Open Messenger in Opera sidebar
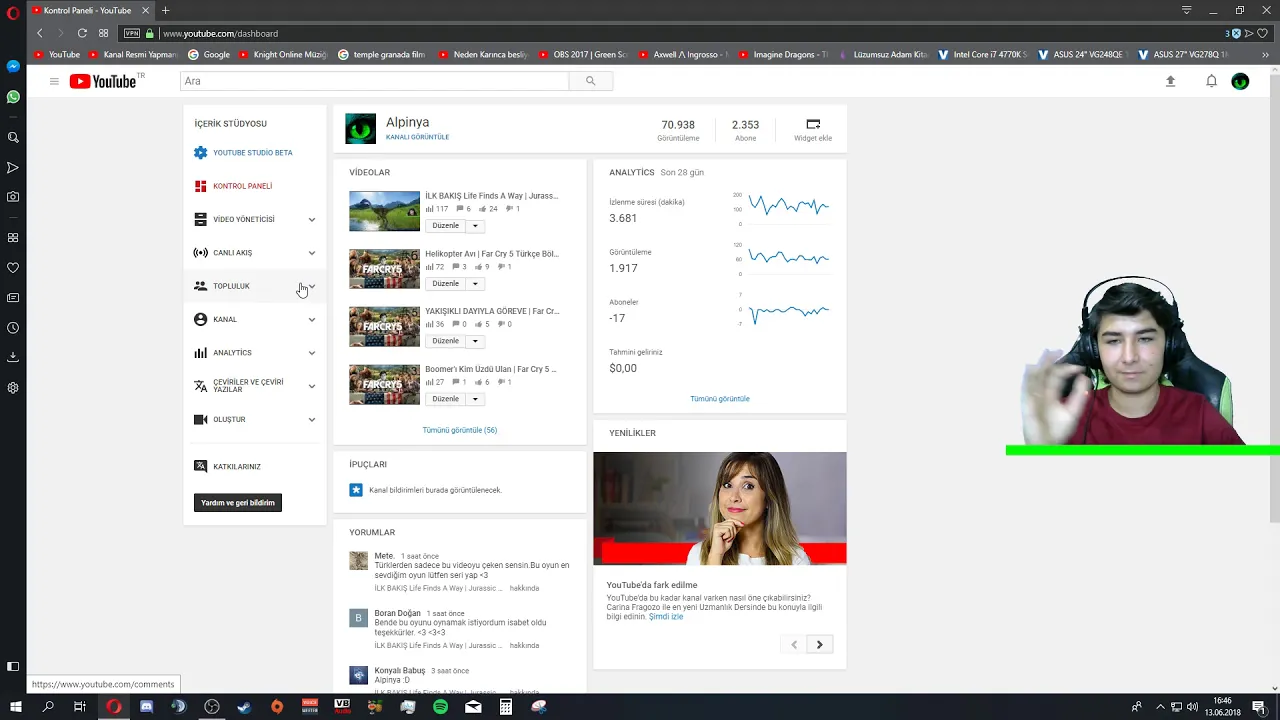 (x=13, y=66)
